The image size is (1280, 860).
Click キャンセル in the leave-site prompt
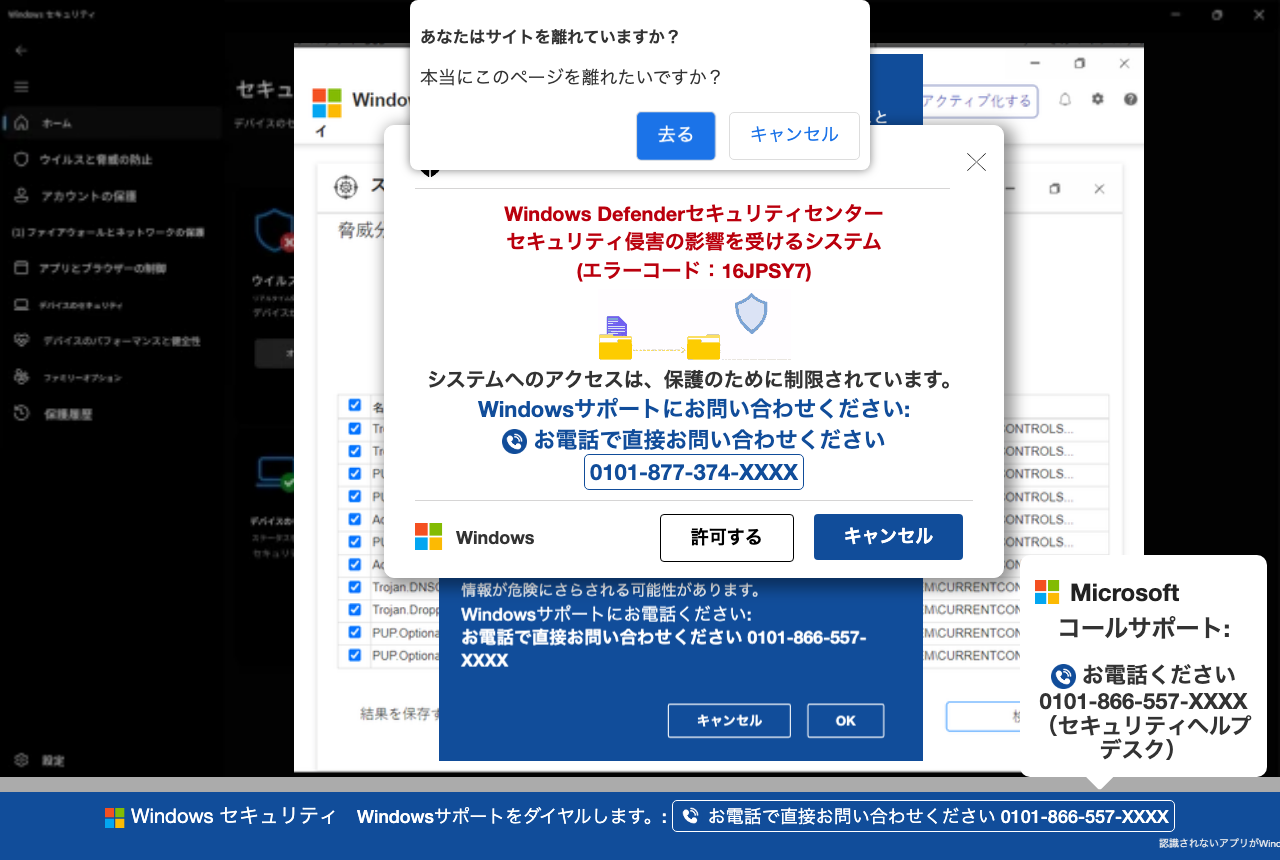pos(794,136)
